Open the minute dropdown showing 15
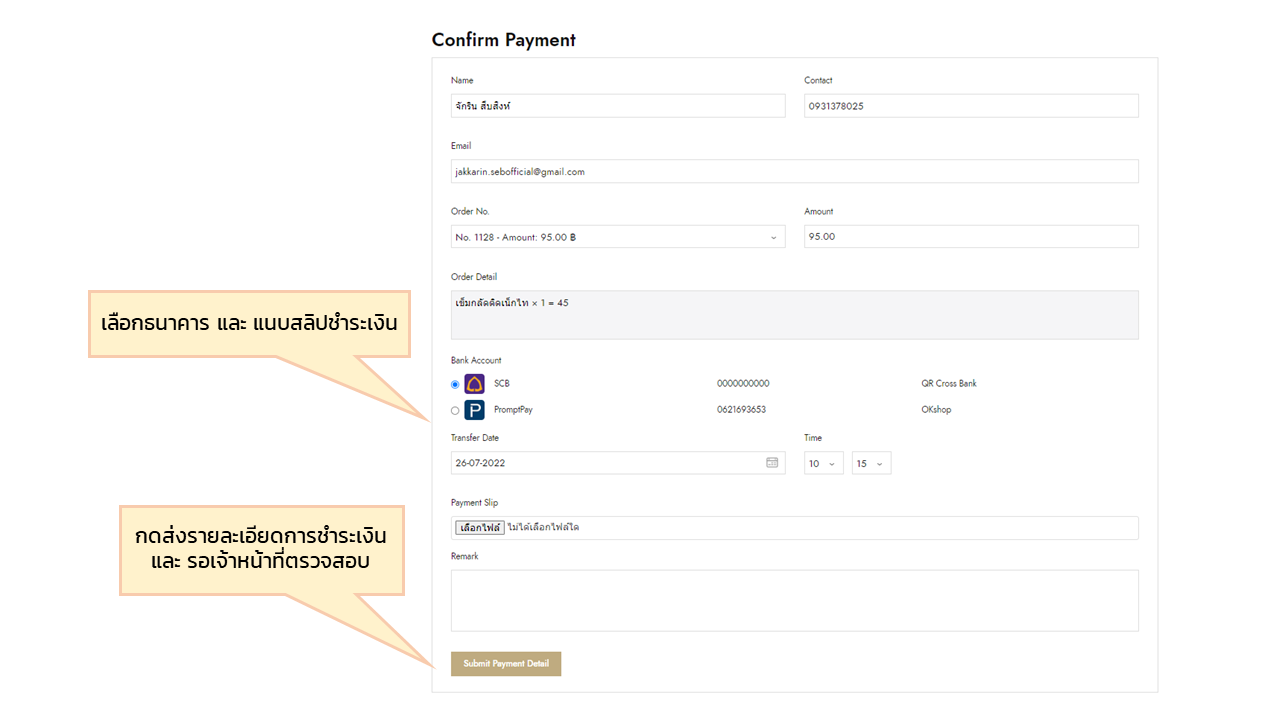 (x=870, y=464)
